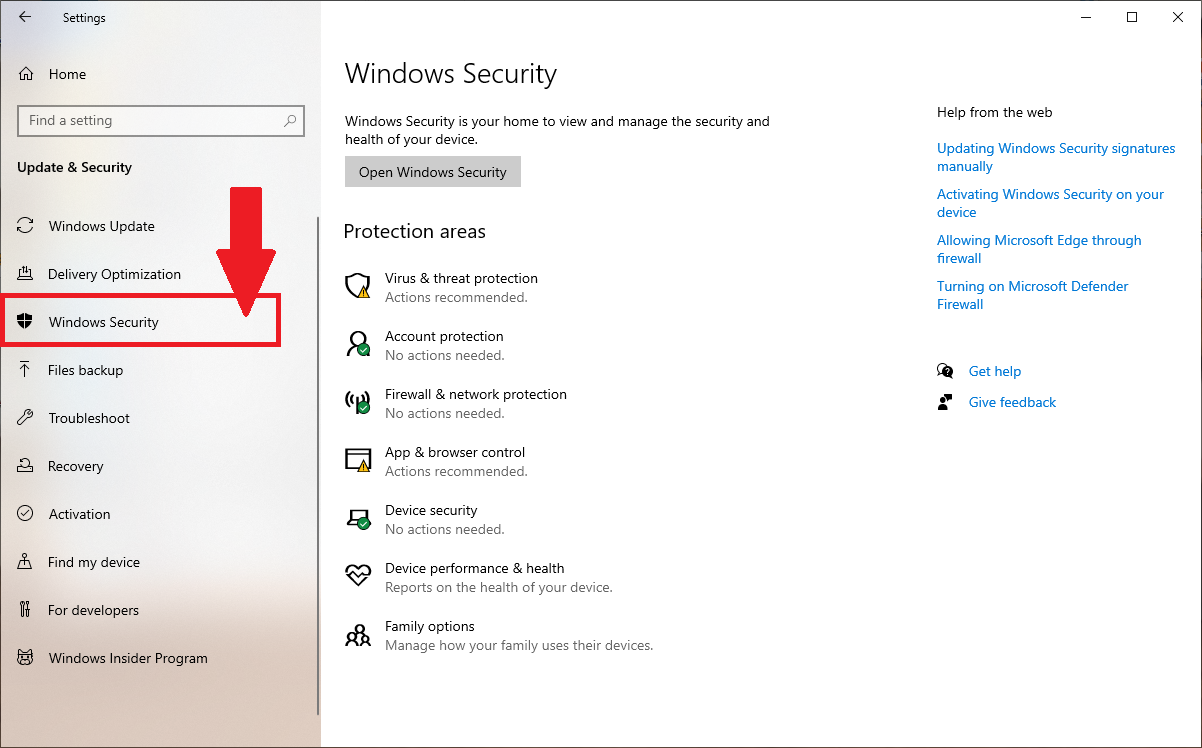Open the Give feedback link
This screenshot has height=748, width=1202.
(1012, 402)
